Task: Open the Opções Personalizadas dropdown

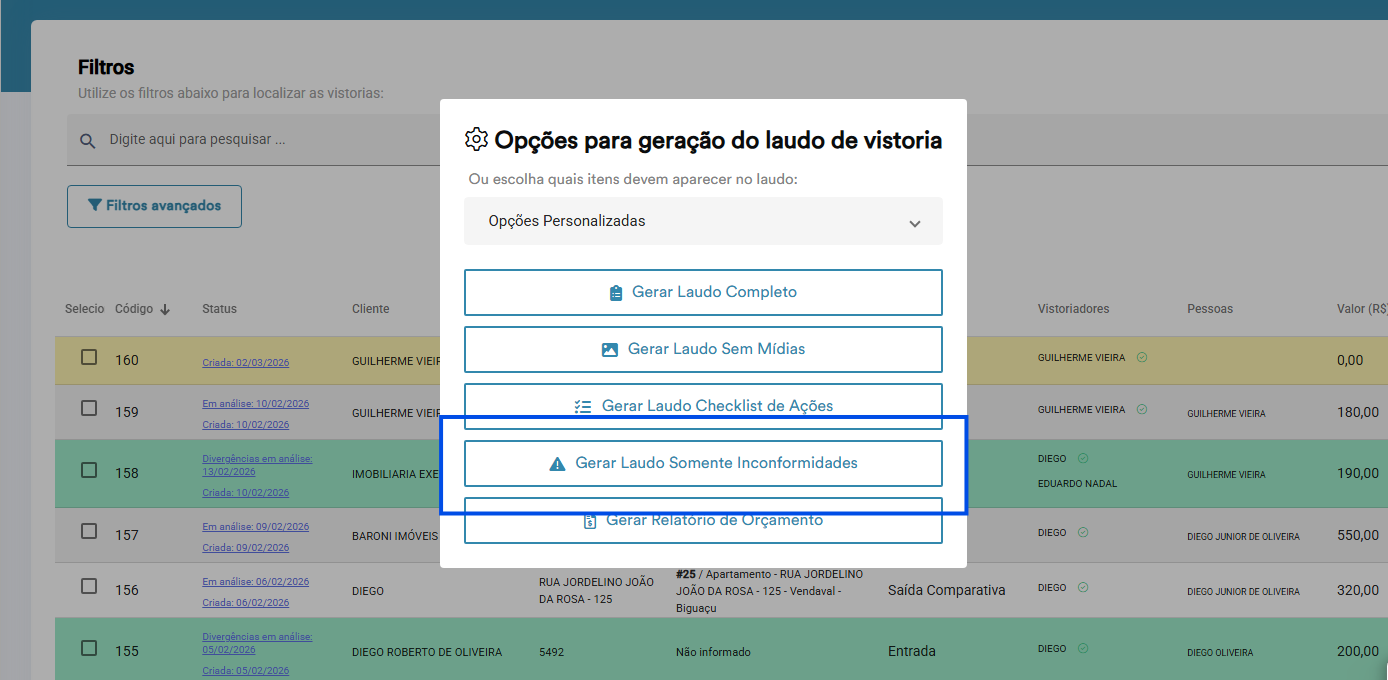Action: point(703,221)
